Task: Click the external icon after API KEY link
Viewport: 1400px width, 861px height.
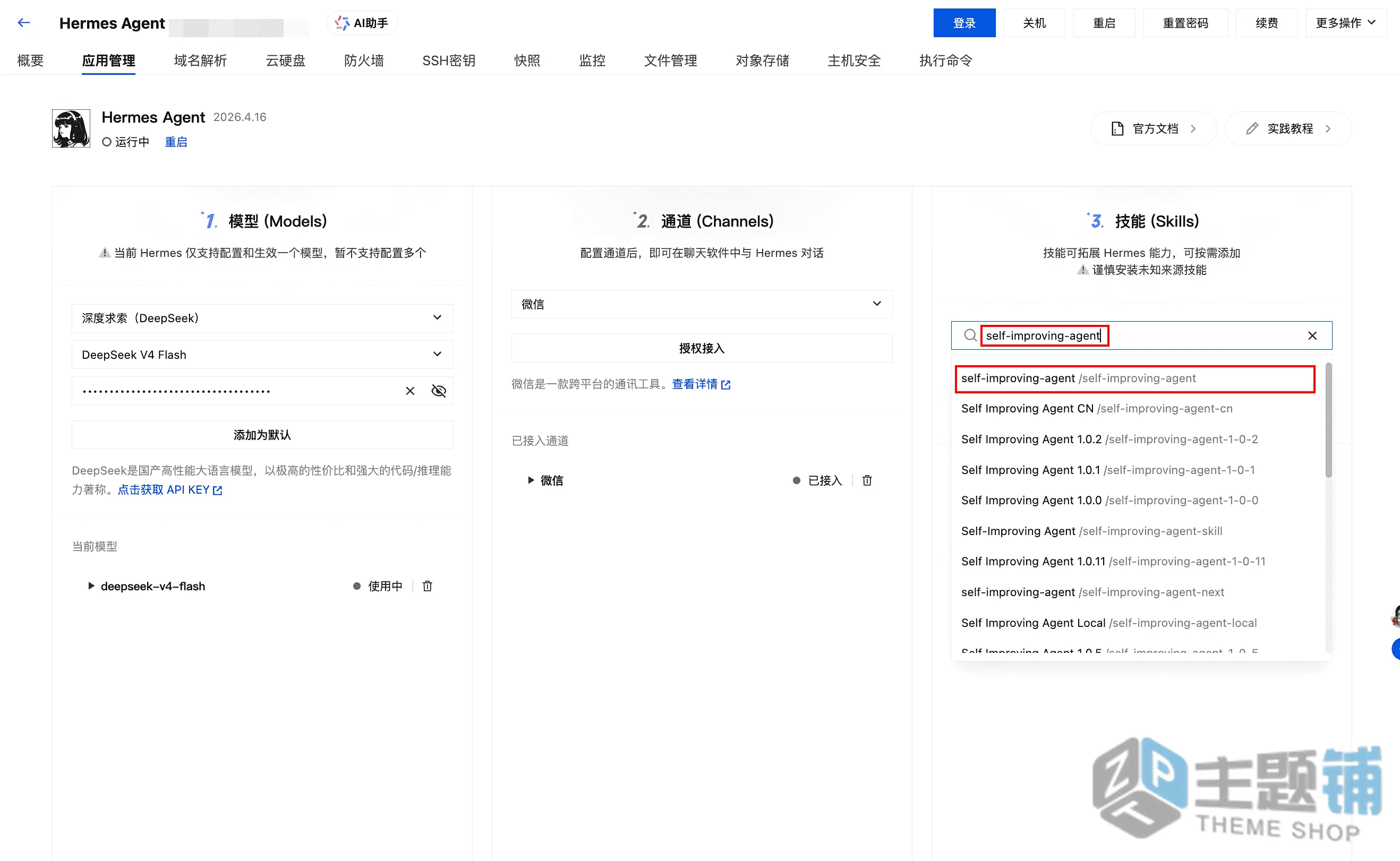Action: tap(218, 490)
